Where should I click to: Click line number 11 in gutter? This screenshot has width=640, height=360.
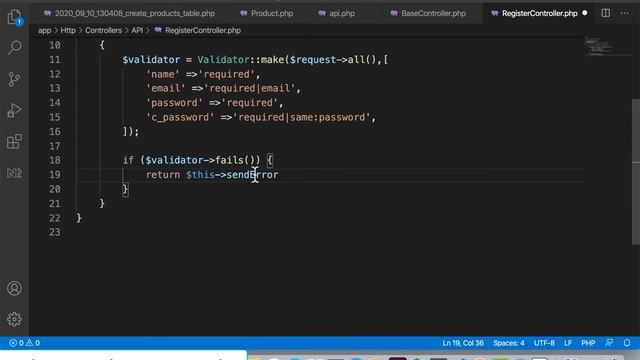pos(55,60)
